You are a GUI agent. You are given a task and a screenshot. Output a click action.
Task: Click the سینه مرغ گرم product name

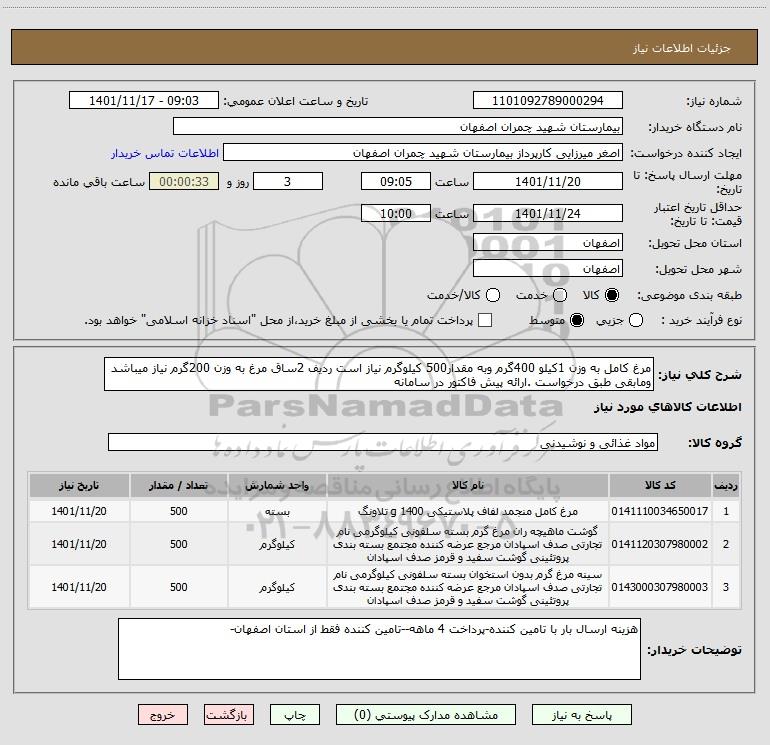coord(468,587)
